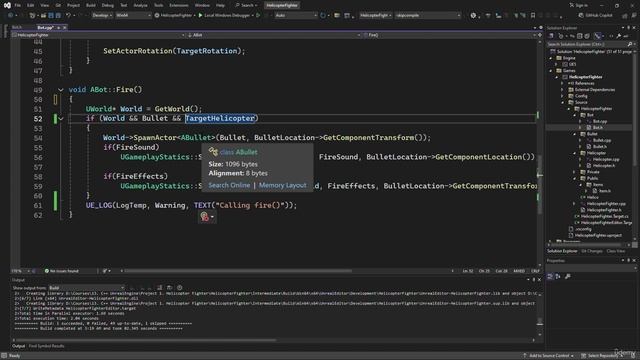
Task: Click the Memory Layout link in tooltip
Action: pos(282,185)
